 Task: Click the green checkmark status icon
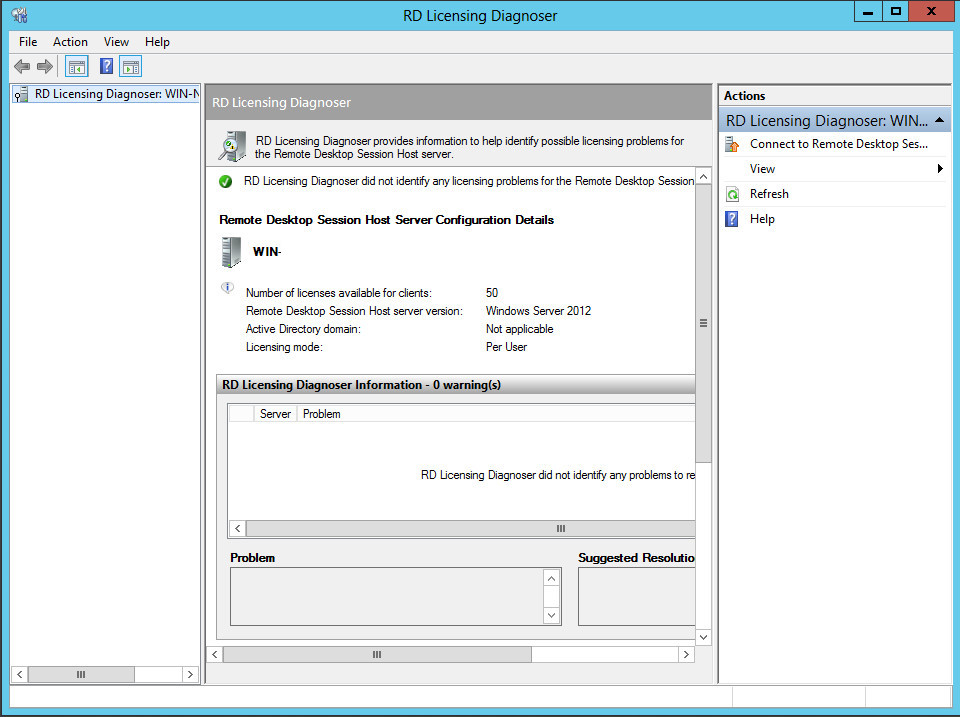click(225, 181)
